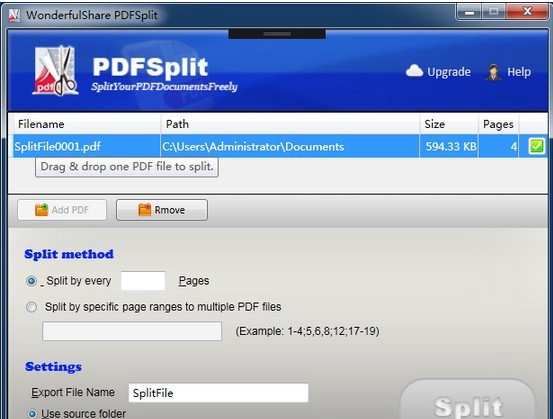Image resolution: width=553 pixels, height=419 pixels.
Task: Sort by the Path column header
Action: [290, 124]
